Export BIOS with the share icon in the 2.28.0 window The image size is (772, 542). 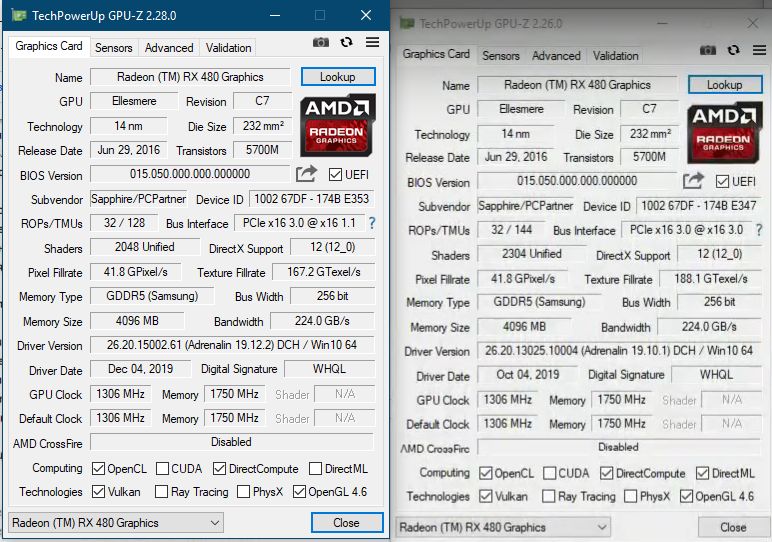[306, 174]
